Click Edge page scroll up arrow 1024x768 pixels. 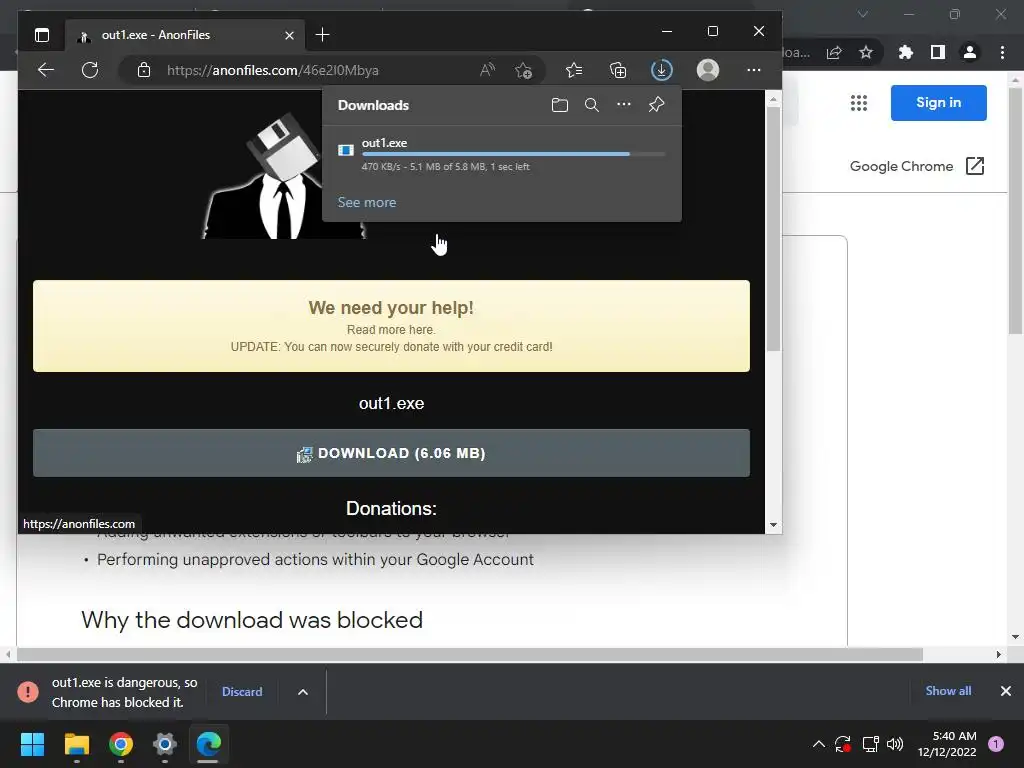(x=773, y=100)
